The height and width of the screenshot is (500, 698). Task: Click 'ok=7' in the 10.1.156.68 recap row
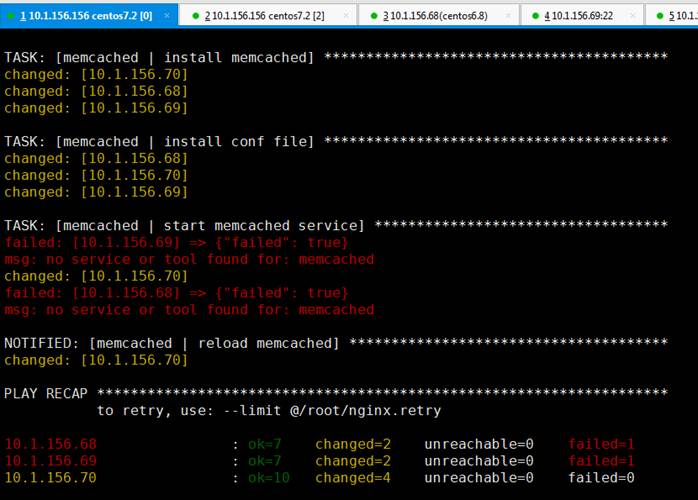click(x=265, y=444)
